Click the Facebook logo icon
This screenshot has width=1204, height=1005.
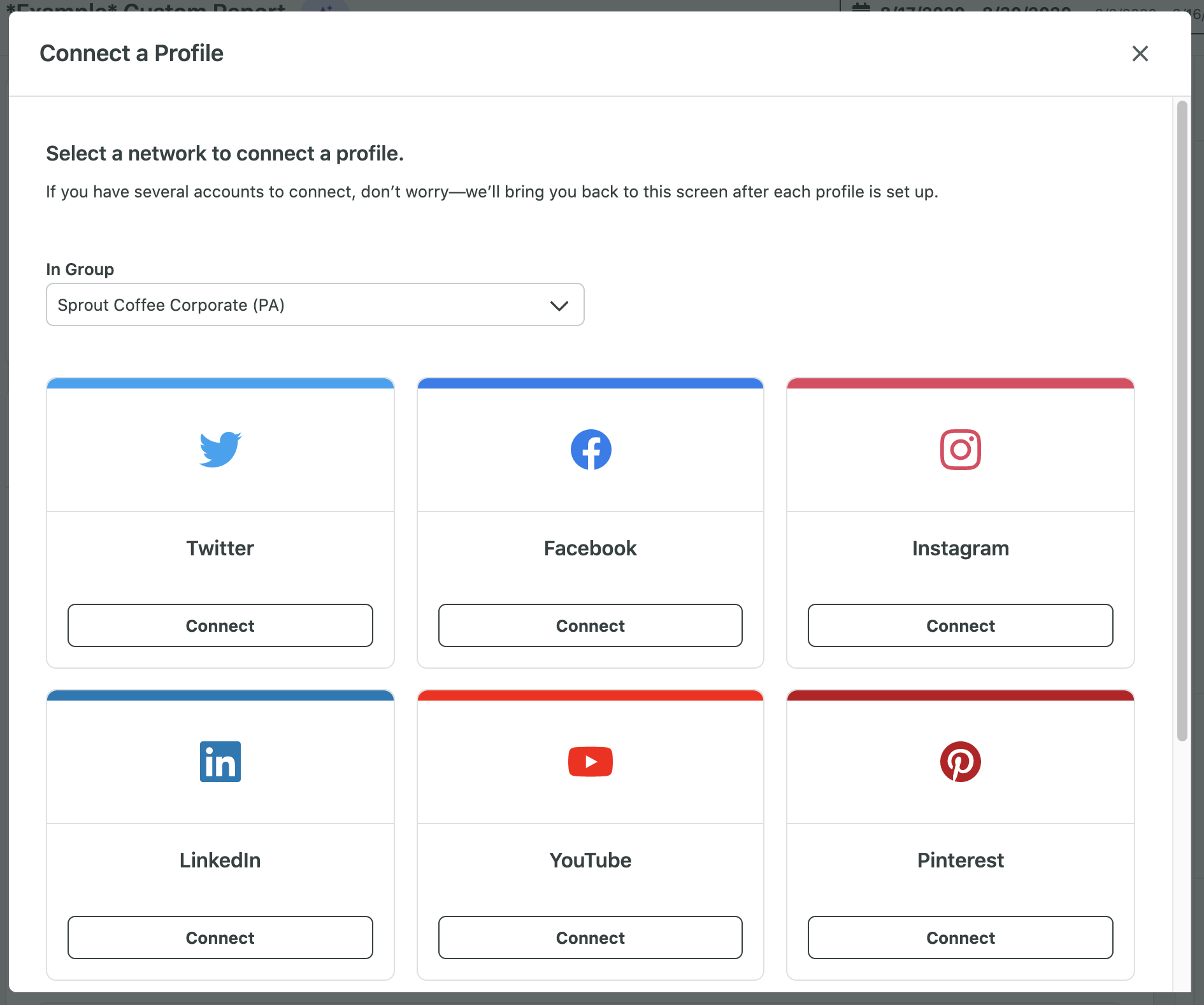[x=591, y=450]
